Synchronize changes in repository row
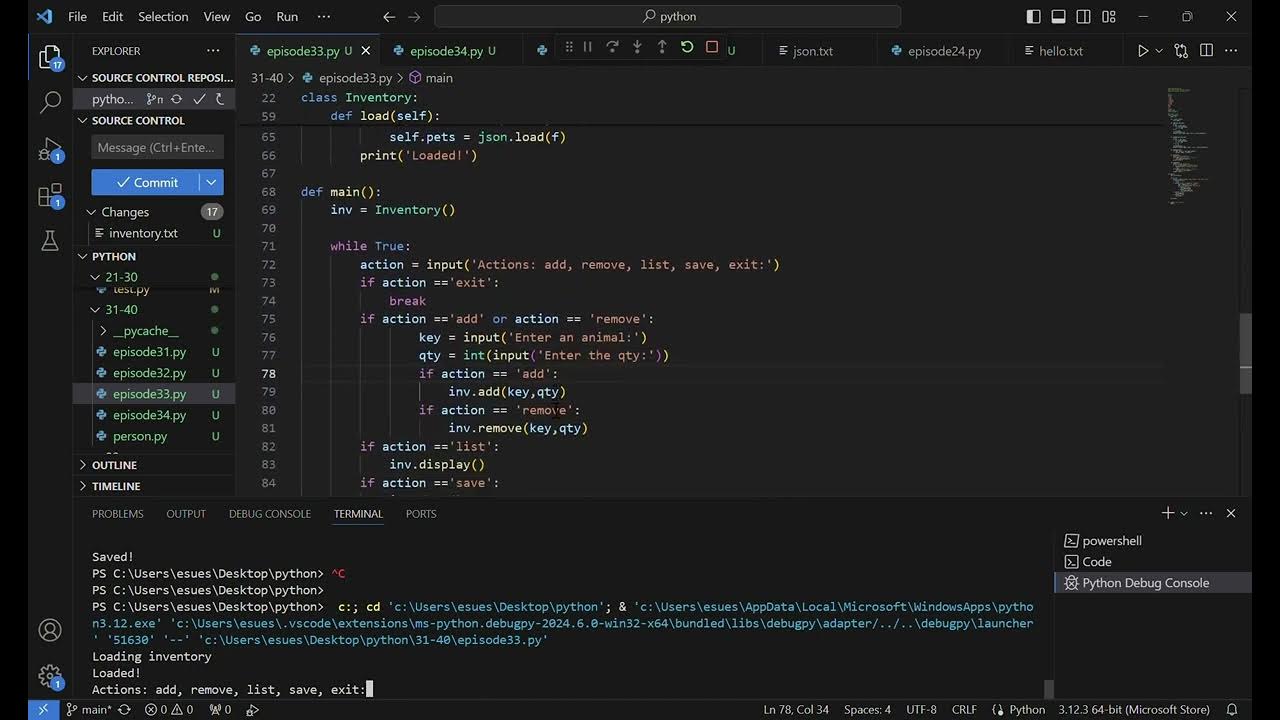Screen dimensions: 1280x720 click(177, 99)
